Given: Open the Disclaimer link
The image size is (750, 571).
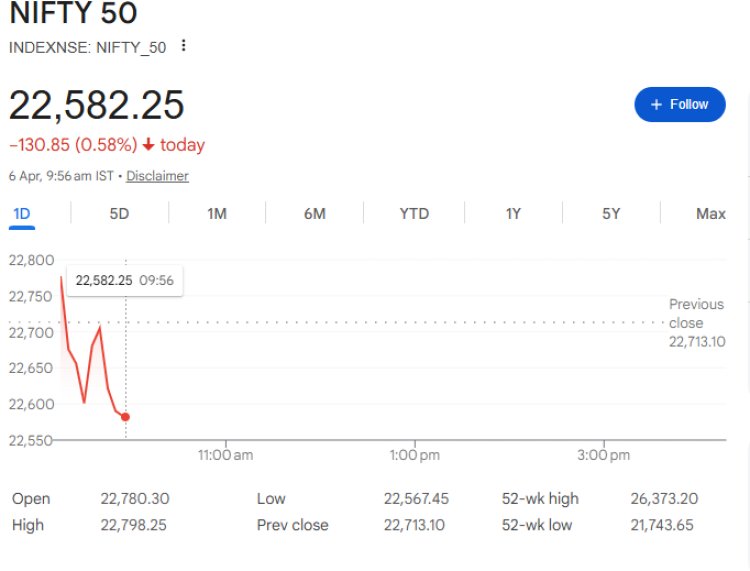Looking at the screenshot, I should click(x=157, y=176).
